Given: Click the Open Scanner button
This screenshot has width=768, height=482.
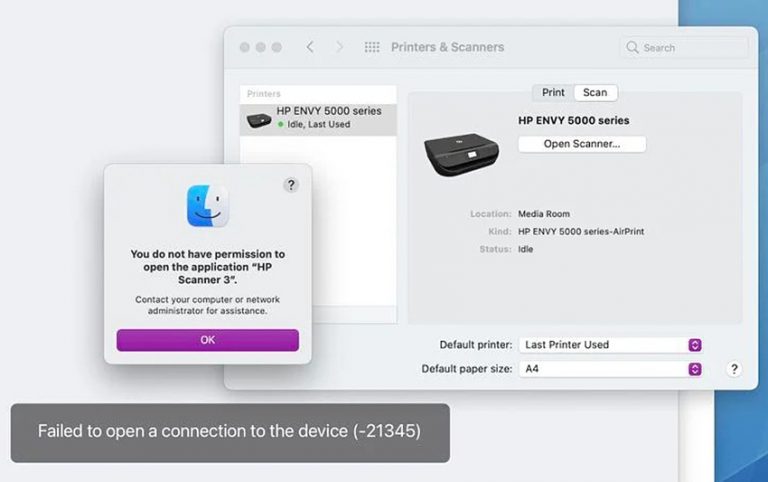Looking at the screenshot, I should tap(582, 144).
